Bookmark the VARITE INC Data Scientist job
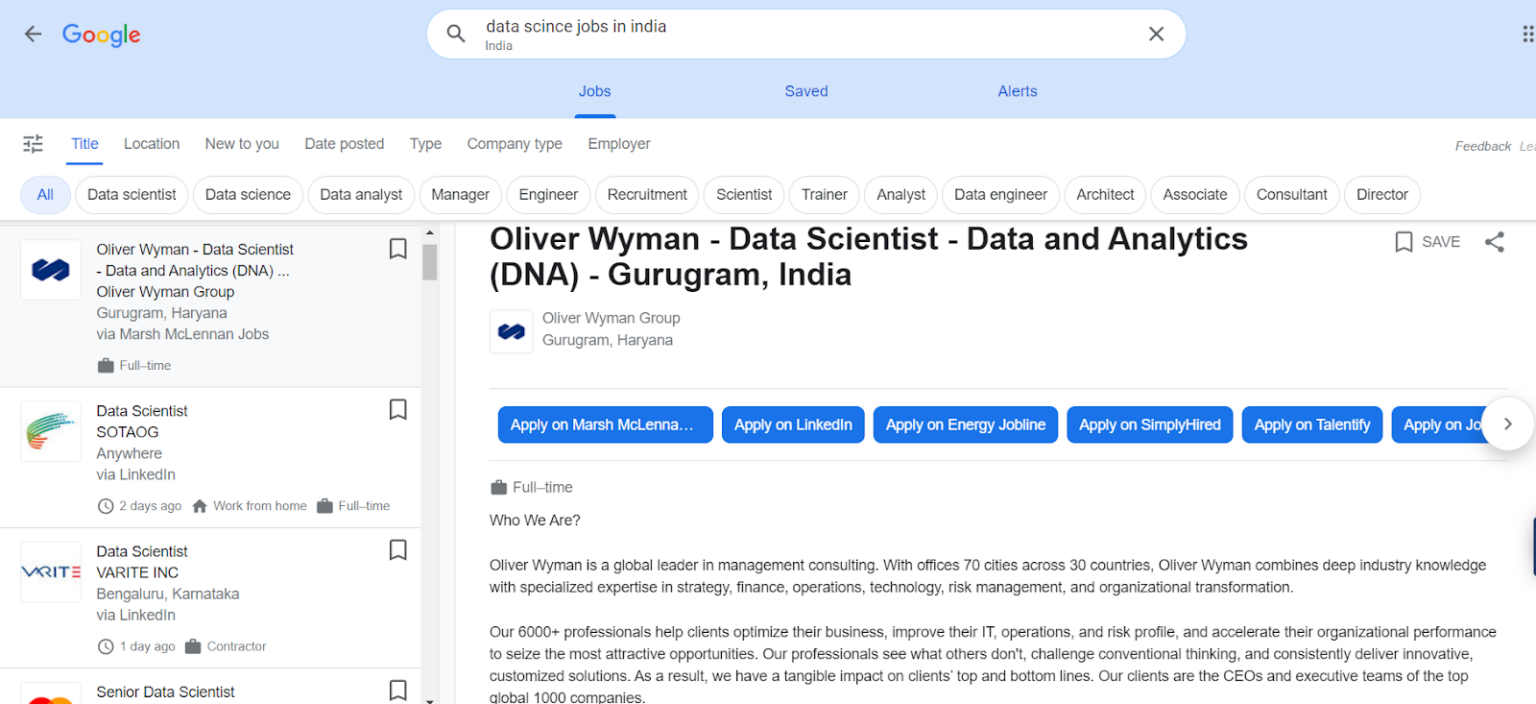 [398, 550]
